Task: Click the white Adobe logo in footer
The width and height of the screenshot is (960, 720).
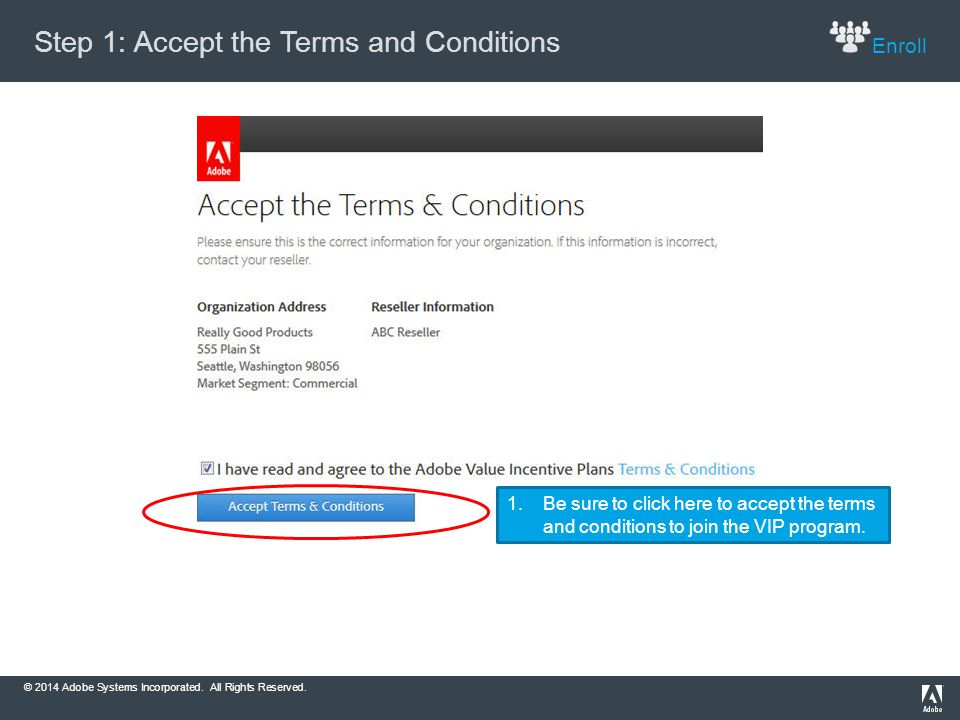Action: coord(932,699)
